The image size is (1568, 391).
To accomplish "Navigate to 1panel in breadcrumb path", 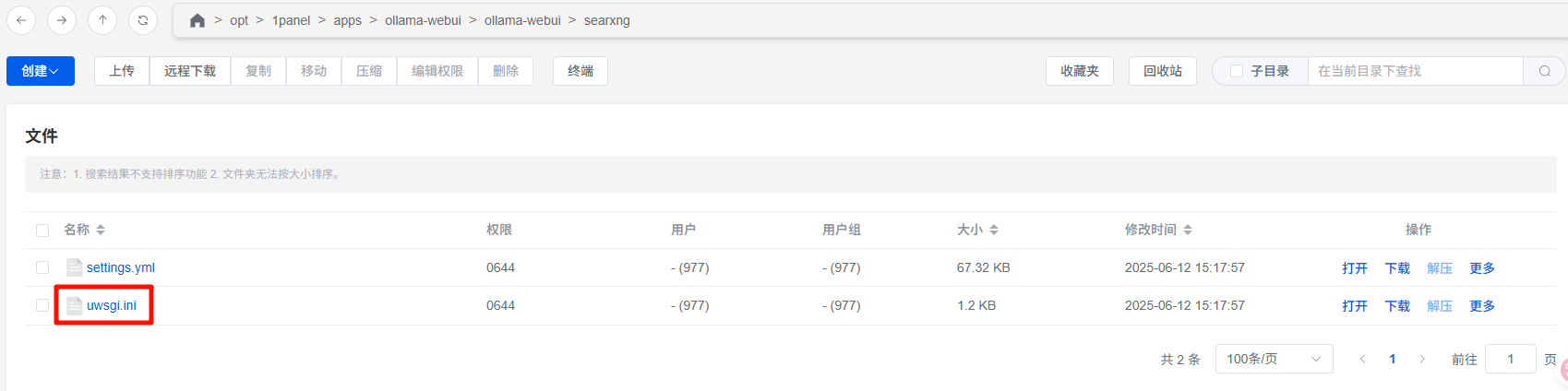I will 291,20.
